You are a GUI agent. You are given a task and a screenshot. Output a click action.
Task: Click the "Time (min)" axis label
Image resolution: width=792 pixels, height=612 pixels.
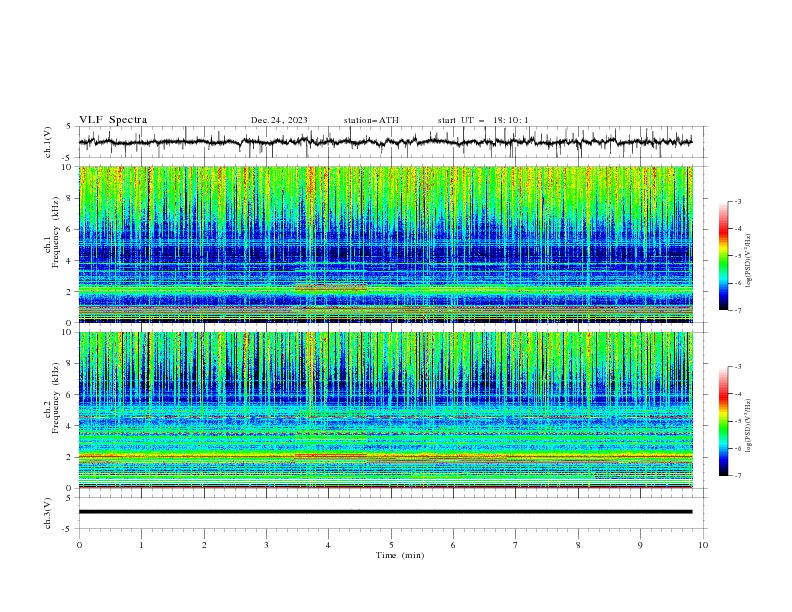point(400,555)
